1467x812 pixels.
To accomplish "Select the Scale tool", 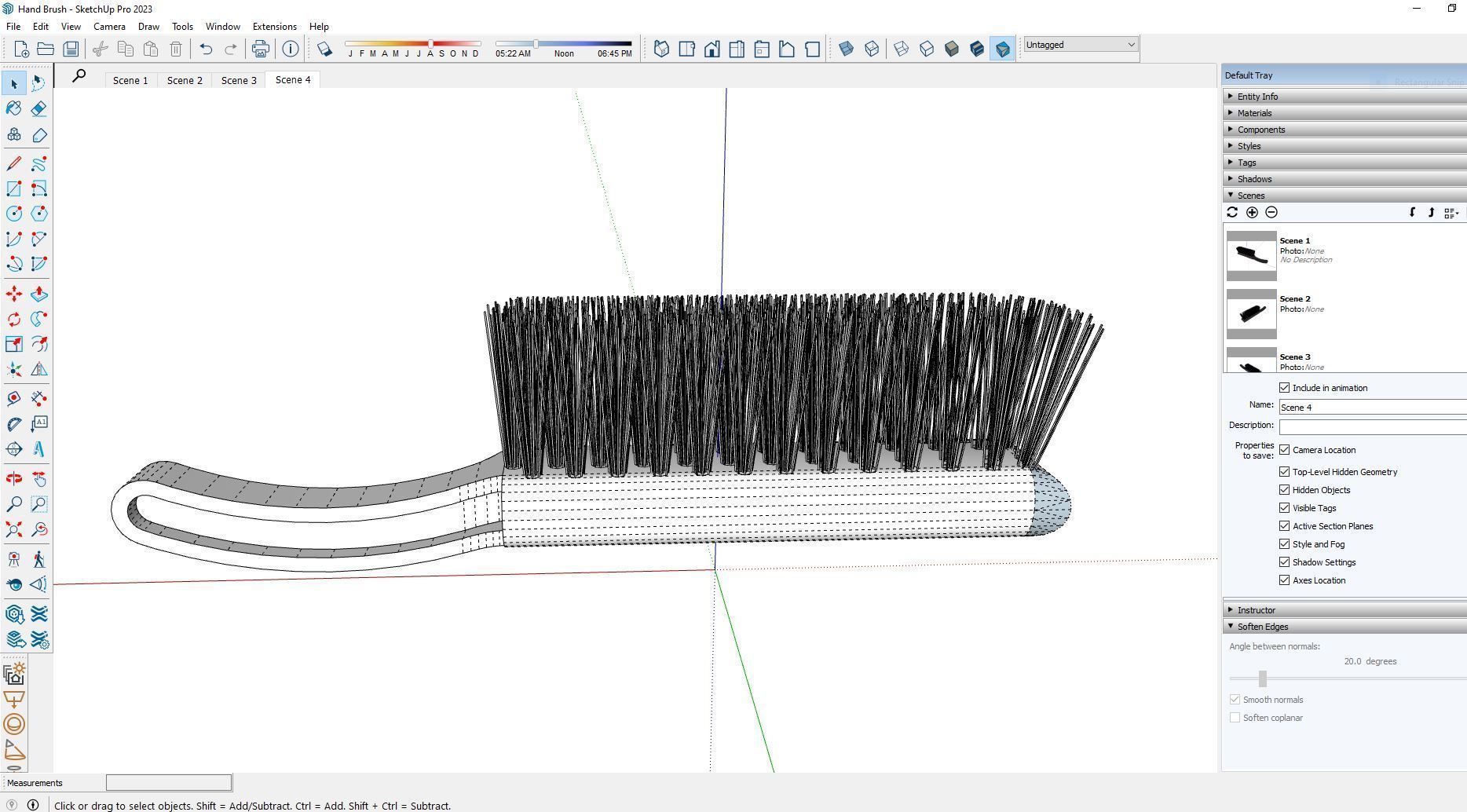I will (x=14, y=344).
